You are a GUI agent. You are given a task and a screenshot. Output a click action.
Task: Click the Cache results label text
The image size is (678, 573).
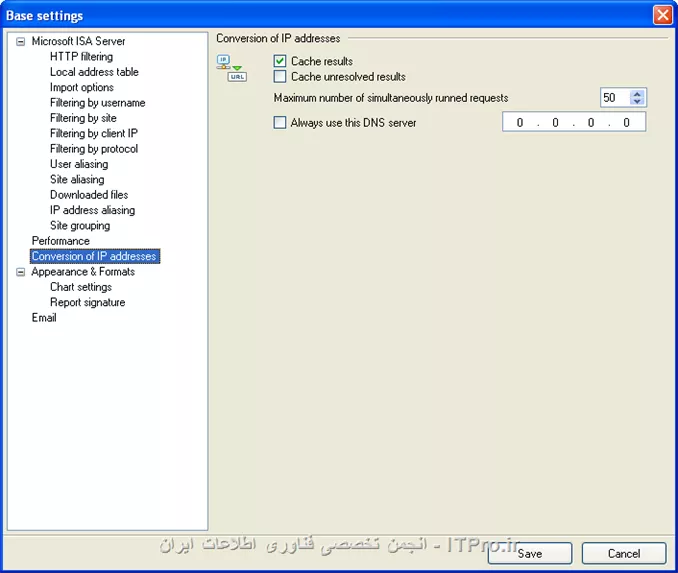pos(322,61)
